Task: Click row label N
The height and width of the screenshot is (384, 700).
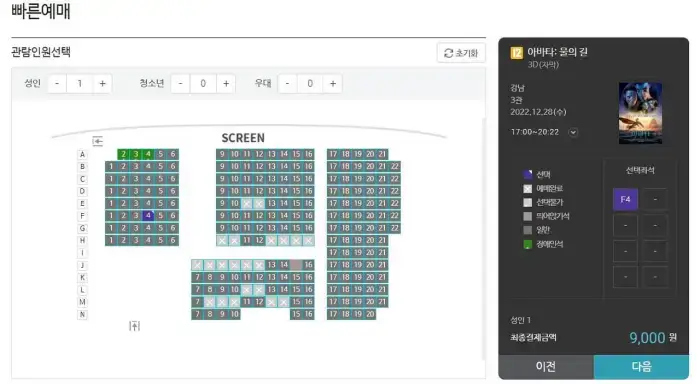Action: coord(82,314)
